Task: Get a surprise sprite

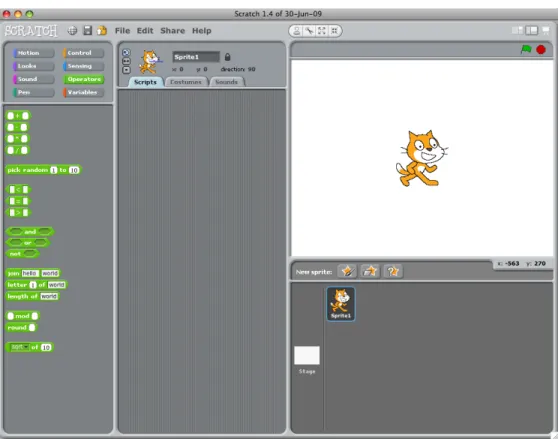Action: click(x=393, y=271)
